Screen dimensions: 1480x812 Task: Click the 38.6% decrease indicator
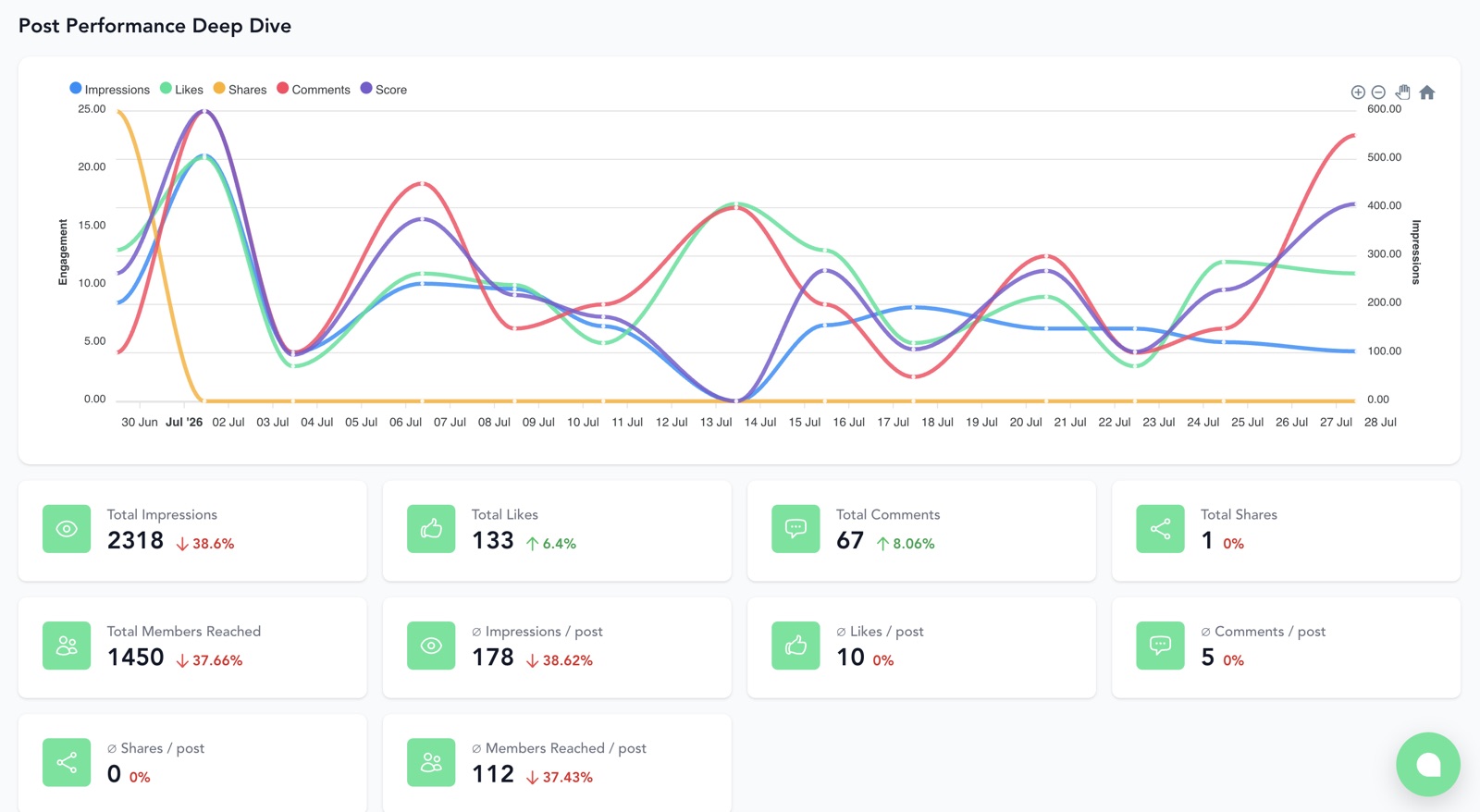(205, 544)
